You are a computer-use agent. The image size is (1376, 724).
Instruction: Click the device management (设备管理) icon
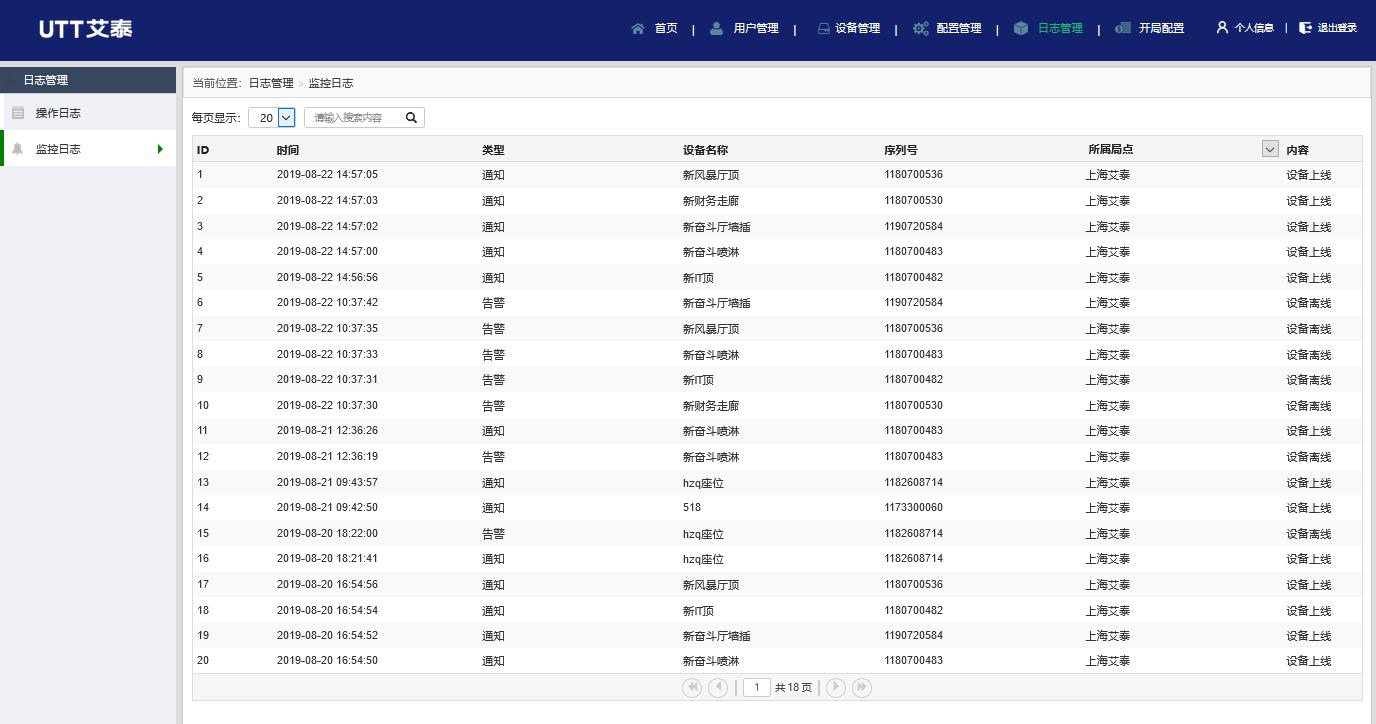[x=822, y=28]
